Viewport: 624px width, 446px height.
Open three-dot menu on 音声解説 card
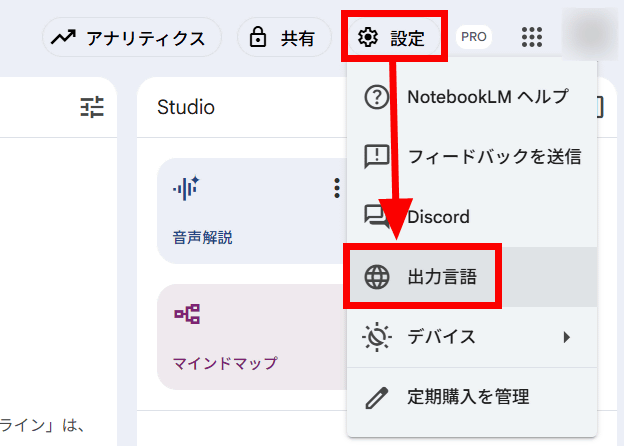337,188
